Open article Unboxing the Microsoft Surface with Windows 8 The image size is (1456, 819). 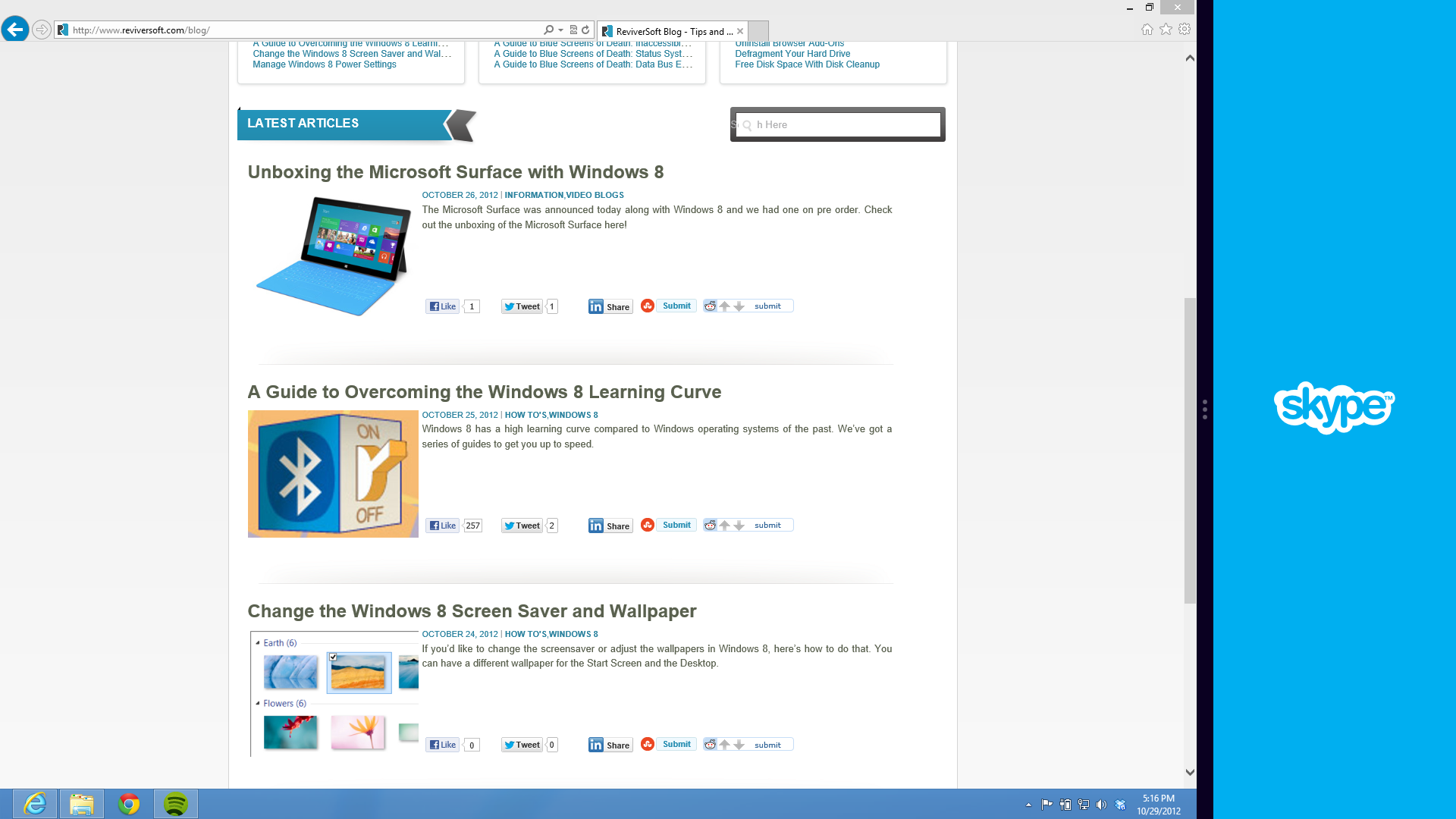click(456, 172)
